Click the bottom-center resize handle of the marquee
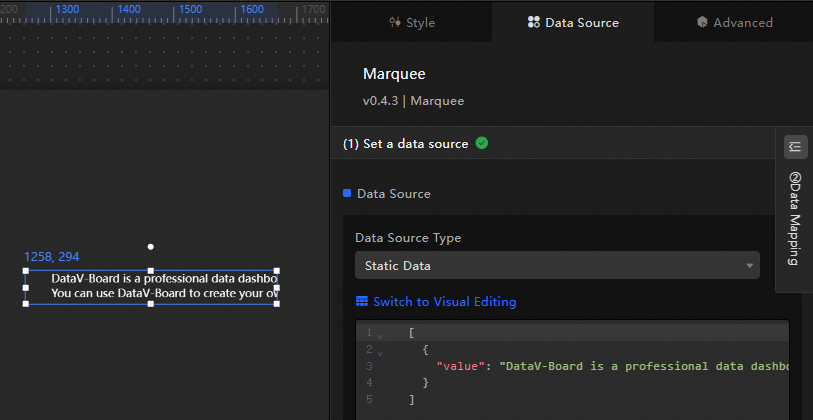Screen dimensions: 813x420 tap(151, 303)
